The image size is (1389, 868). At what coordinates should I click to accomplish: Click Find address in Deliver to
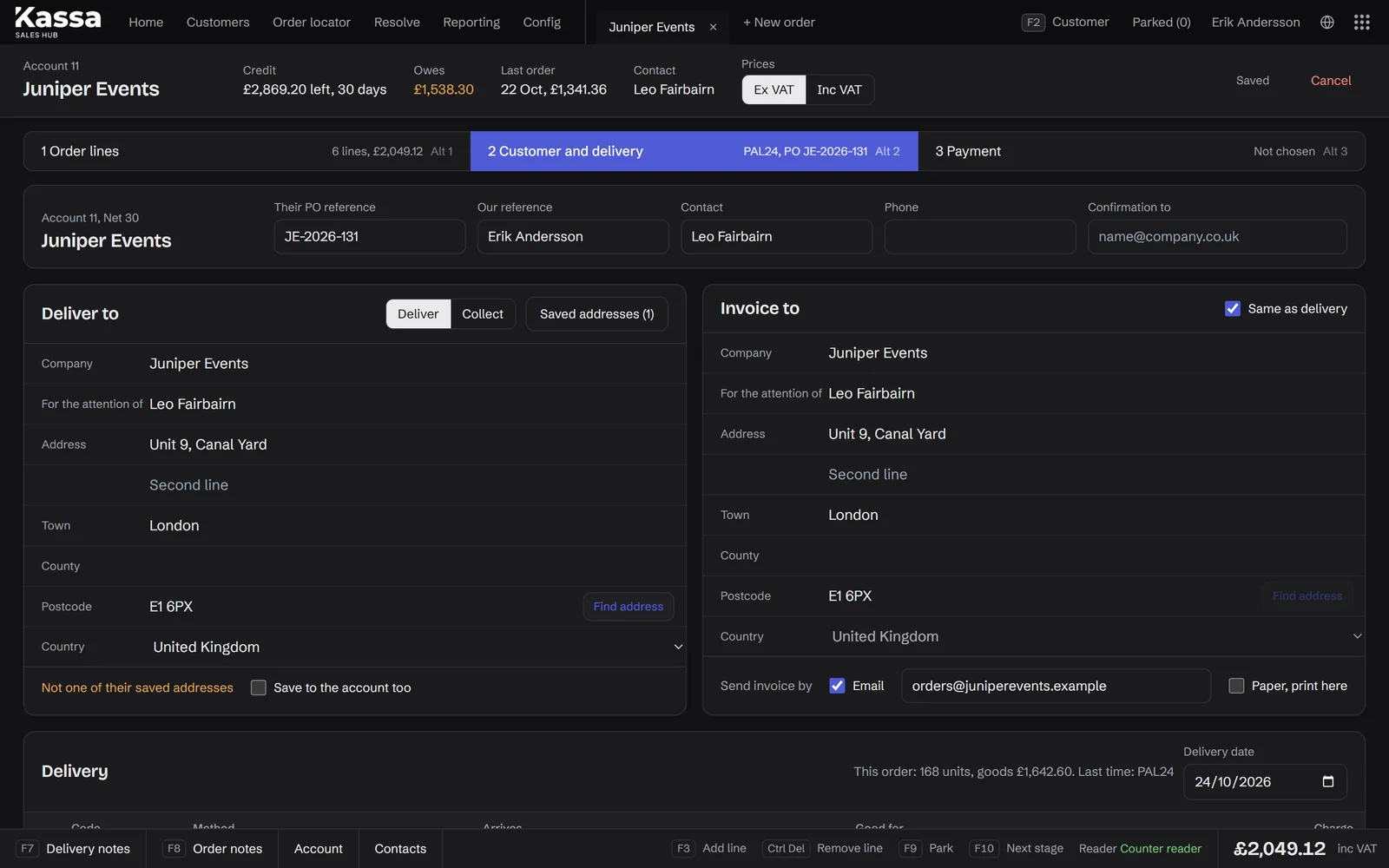(629, 607)
